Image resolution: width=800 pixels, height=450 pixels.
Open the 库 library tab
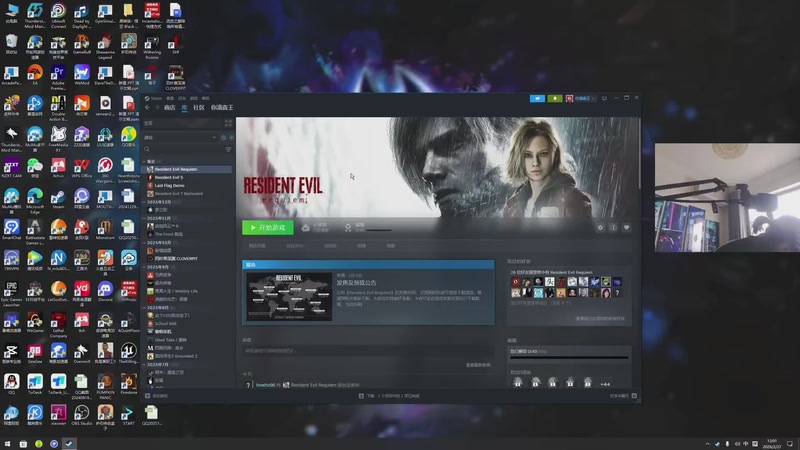coord(184,108)
